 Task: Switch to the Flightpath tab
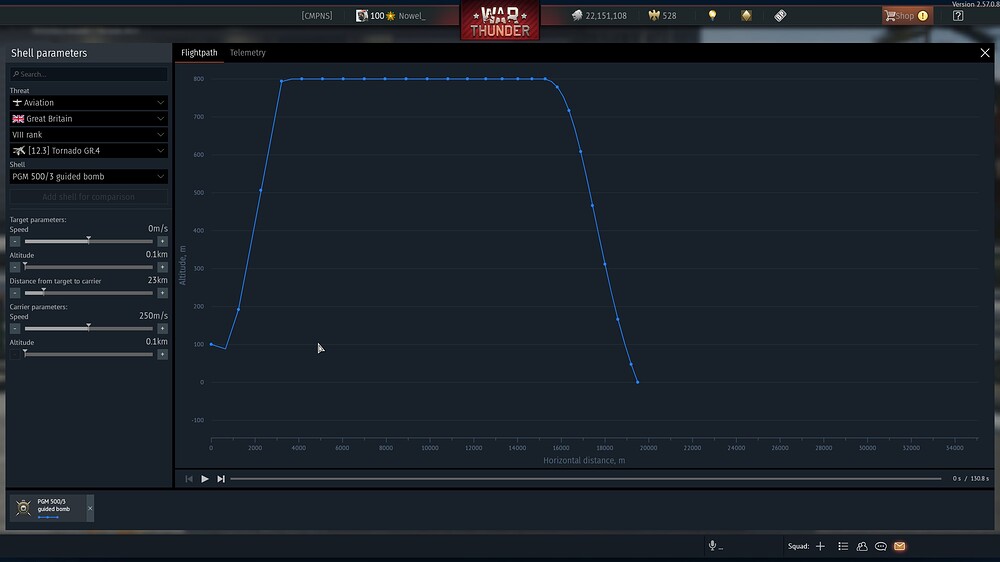pos(199,53)
